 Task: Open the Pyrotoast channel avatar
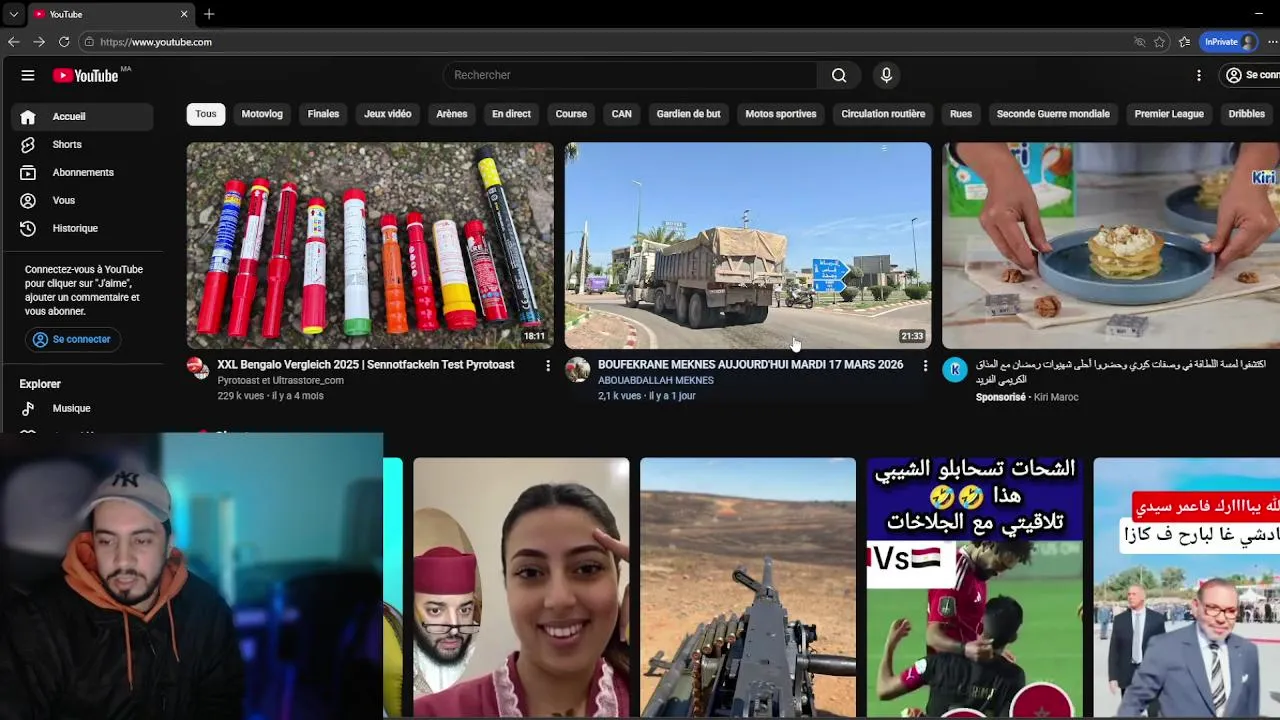pos(199,369)
